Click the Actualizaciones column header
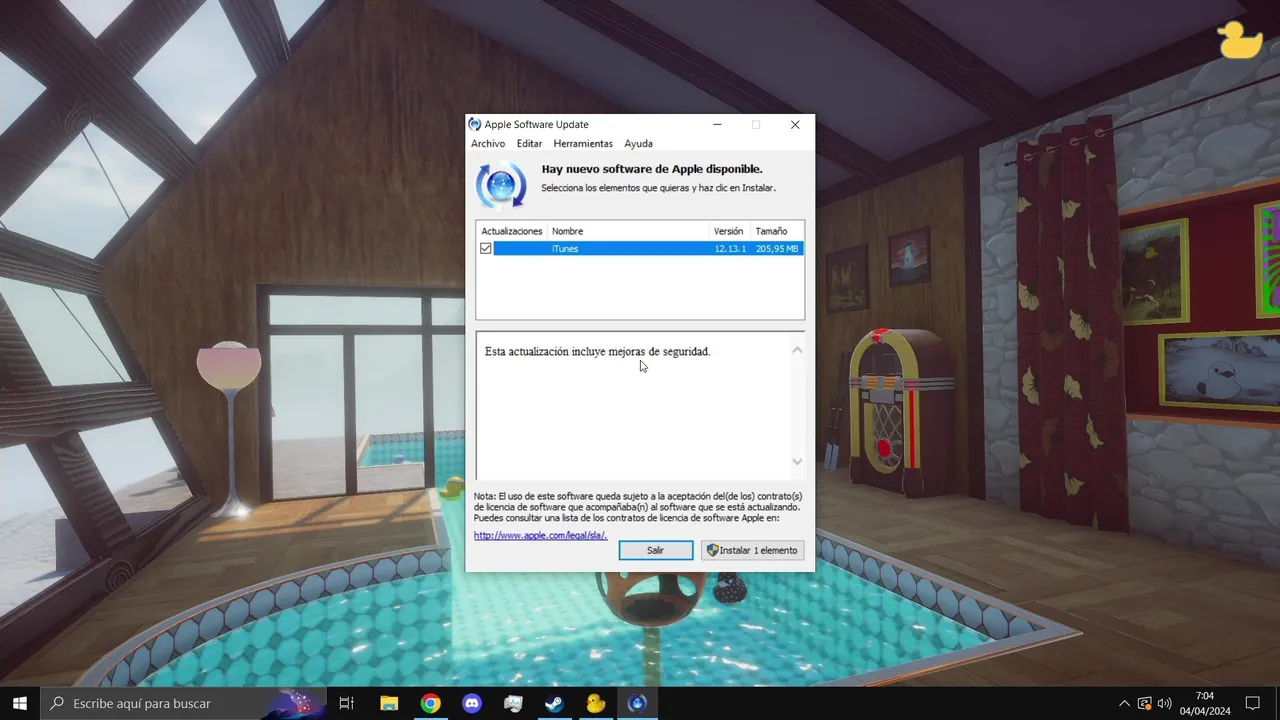1280x720 pixels. click(512, 231)
